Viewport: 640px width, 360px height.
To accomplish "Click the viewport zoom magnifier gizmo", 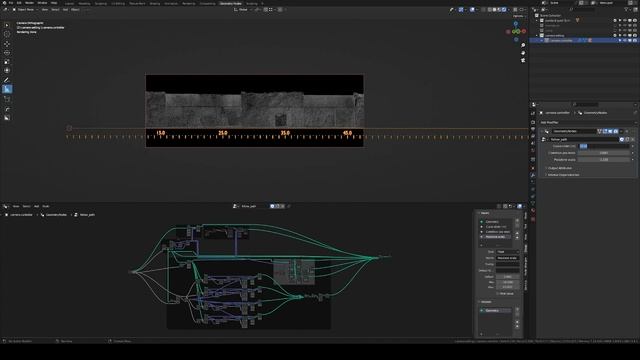I will (523, 45).
